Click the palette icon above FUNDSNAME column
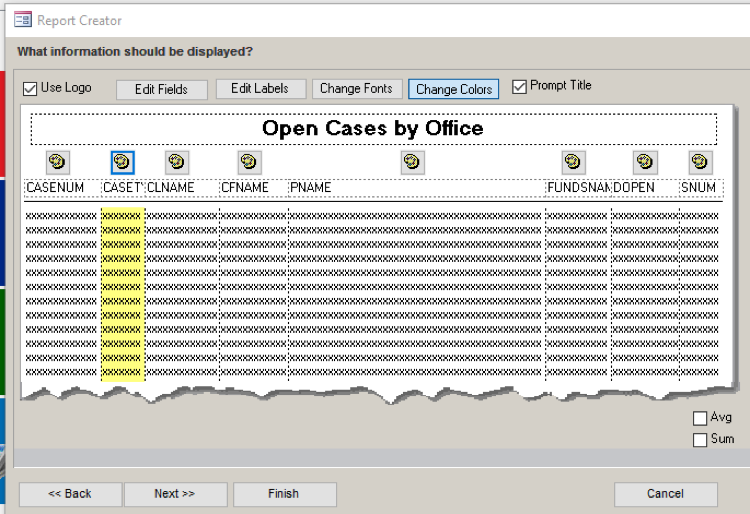Screen dimensions: 750x514 point(573,162)
